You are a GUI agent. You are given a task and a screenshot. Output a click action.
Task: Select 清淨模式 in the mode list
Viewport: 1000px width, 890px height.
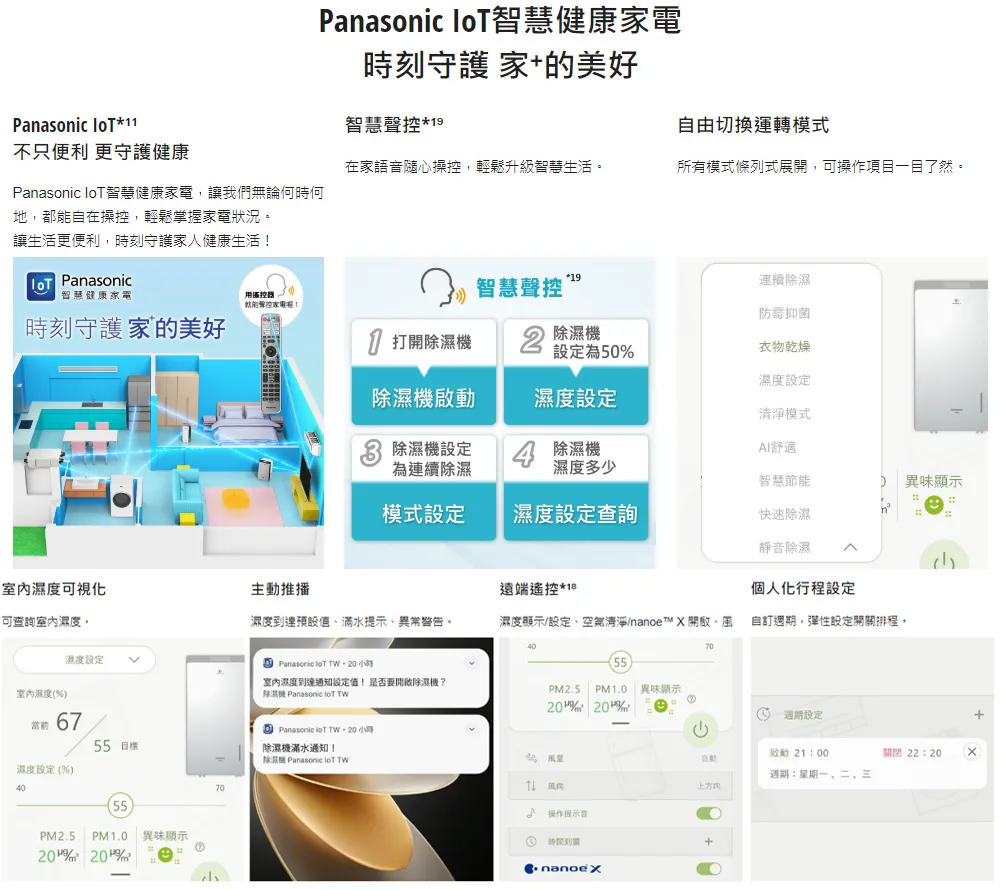coord(784,414)
